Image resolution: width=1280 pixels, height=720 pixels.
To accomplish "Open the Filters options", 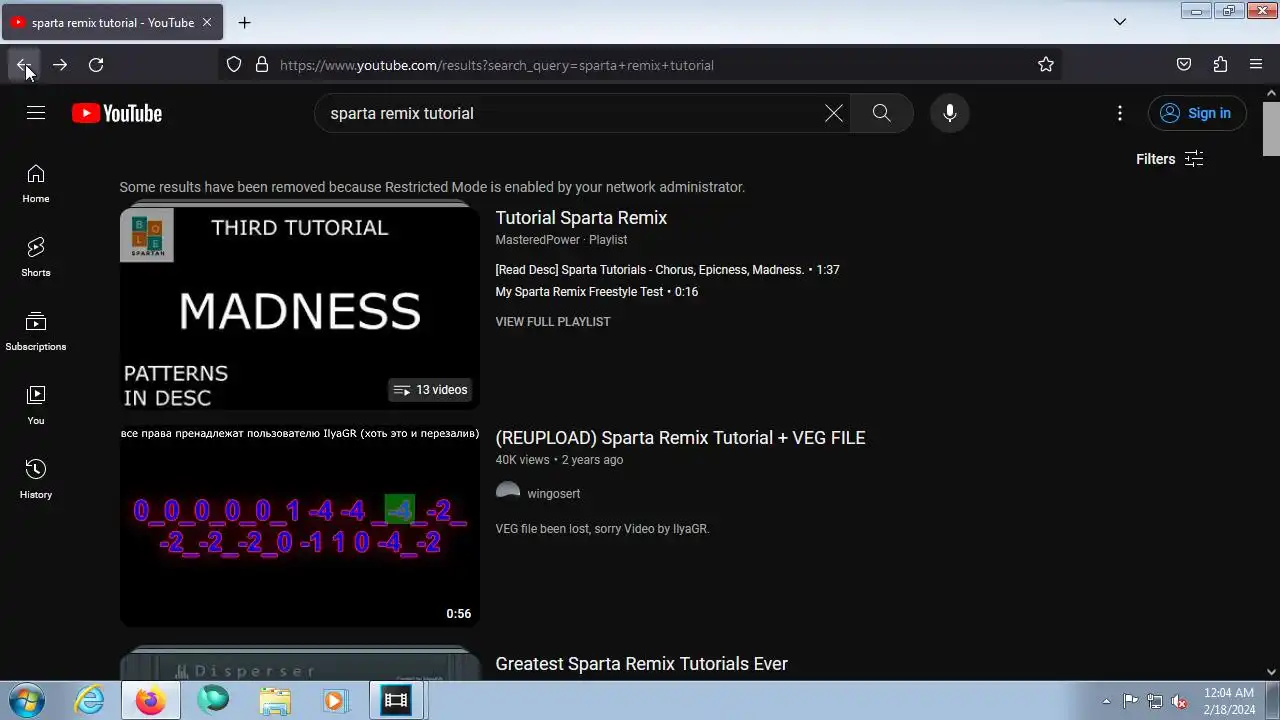I will click(1169, 159).
